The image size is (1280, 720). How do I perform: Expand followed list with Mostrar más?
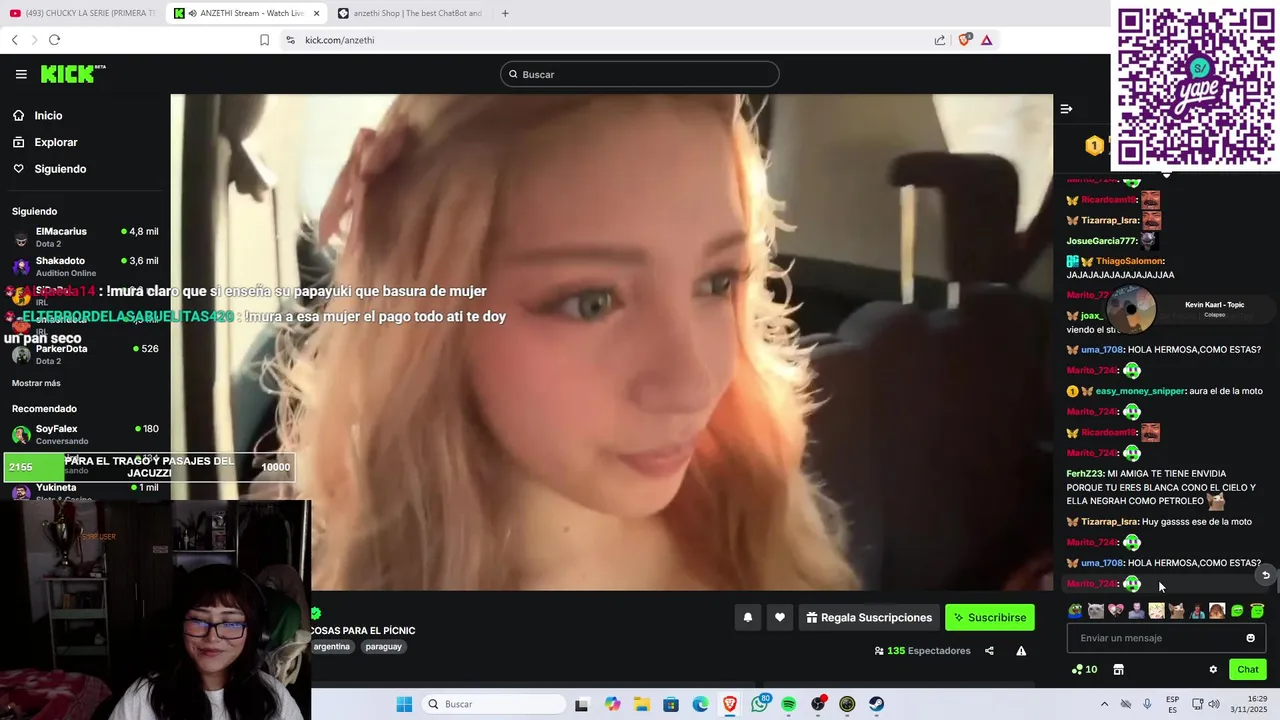click(36, 383)
